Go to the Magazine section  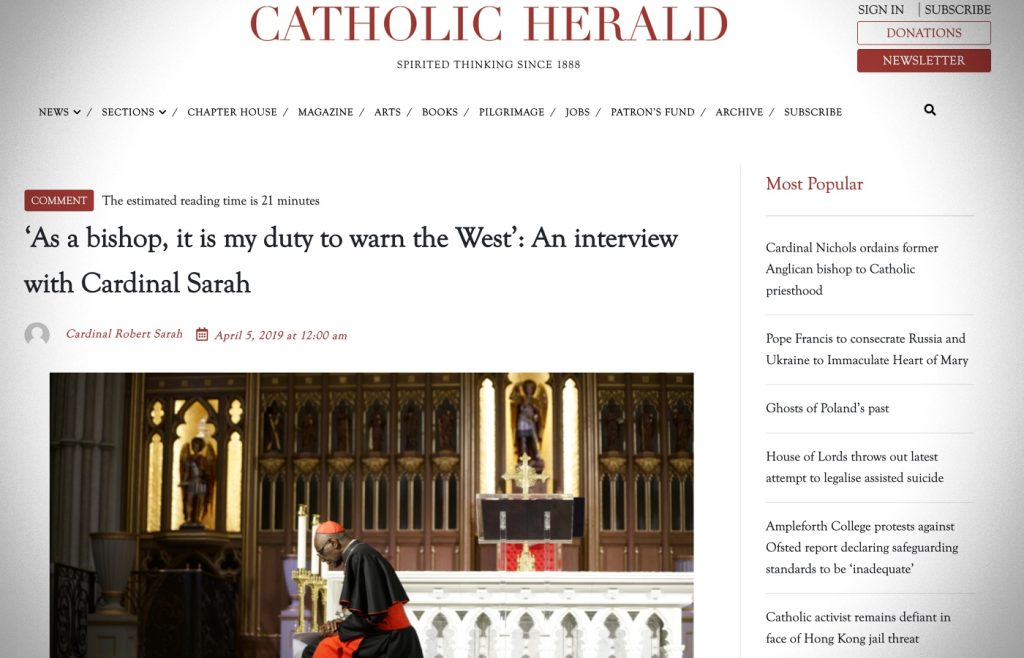[325, 112]
